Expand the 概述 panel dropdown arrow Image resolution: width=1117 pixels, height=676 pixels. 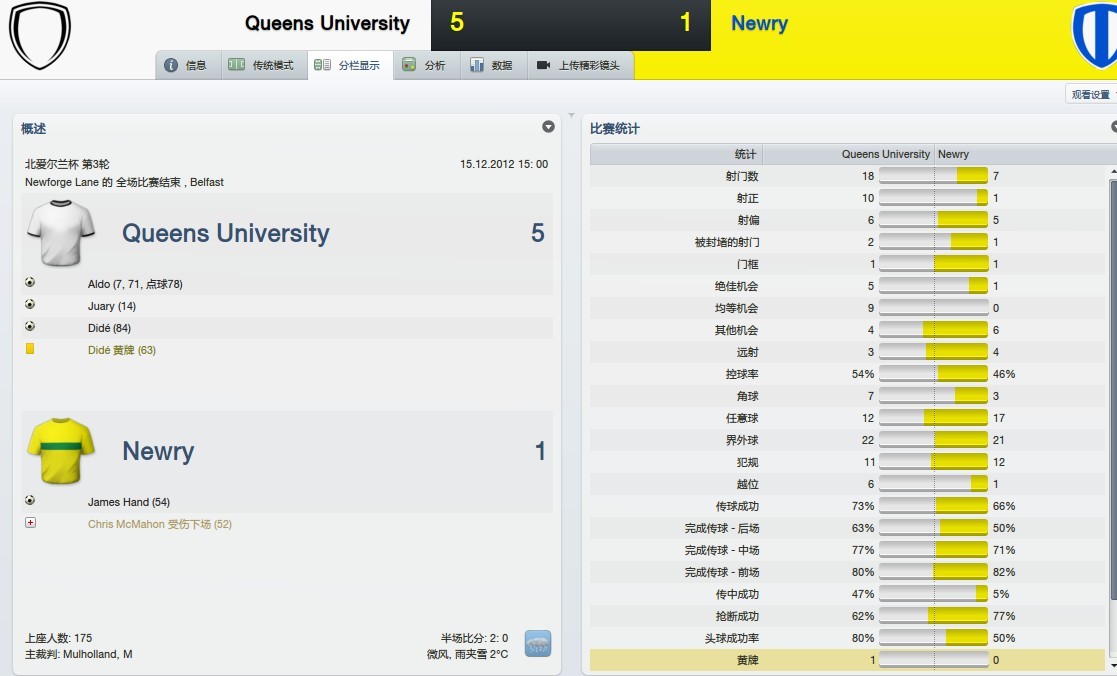point(548,127)
